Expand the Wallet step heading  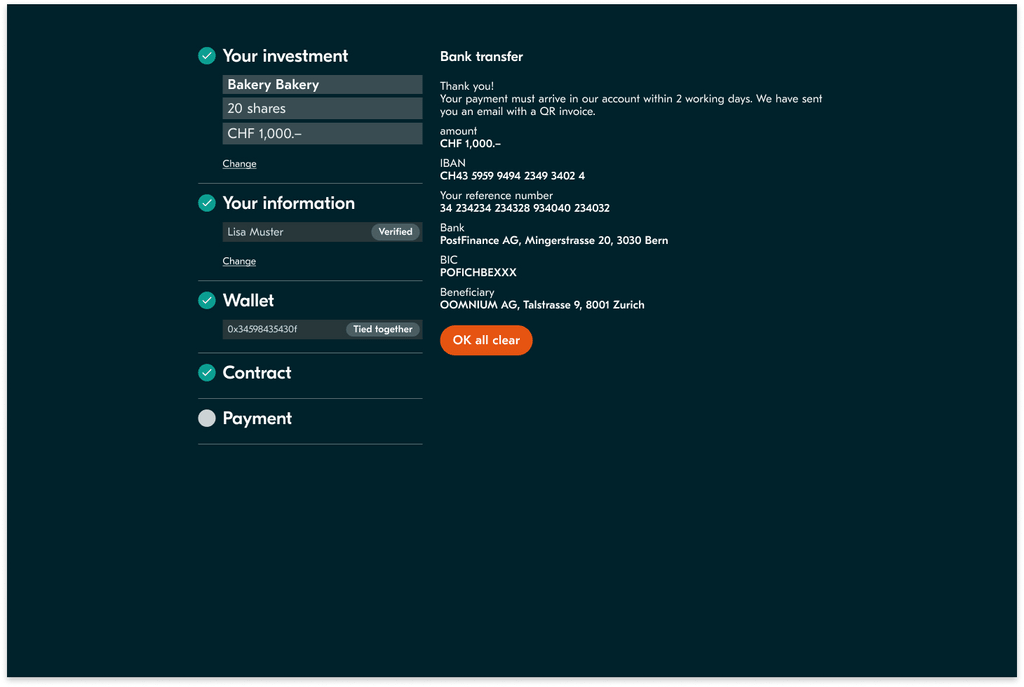point(248,300)
